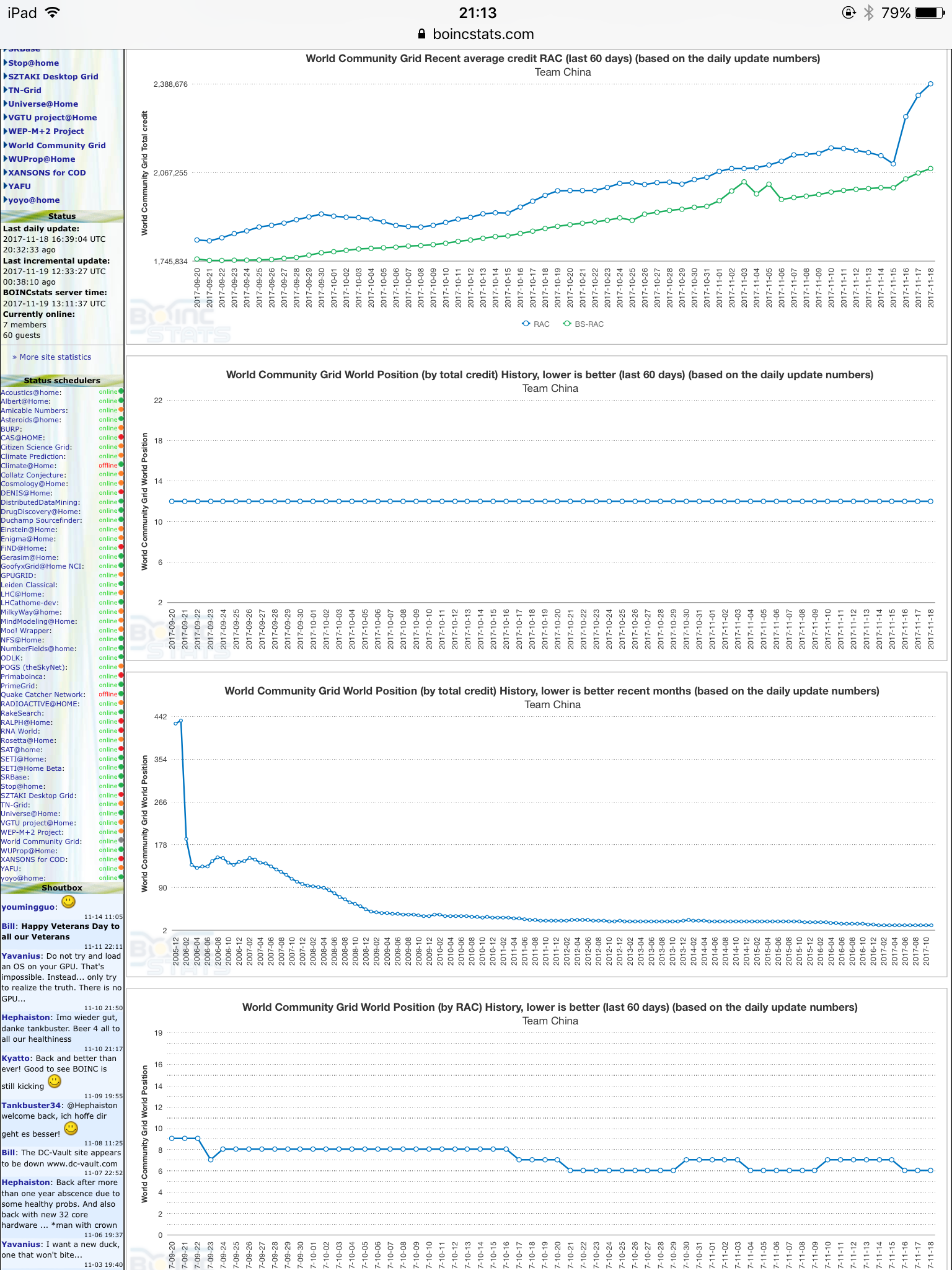Open World Community Grid scheduler link
952x1270 pixels.
pyautogui.click(x=42, y=841)
